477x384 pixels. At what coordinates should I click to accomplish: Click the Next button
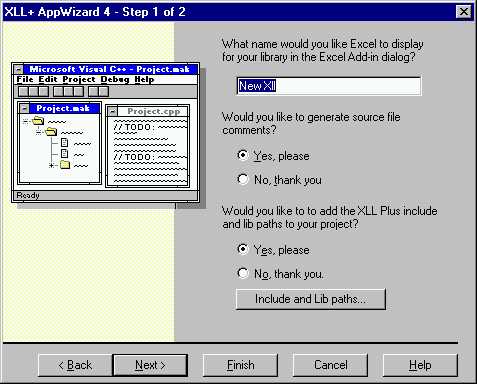(150, 365)
